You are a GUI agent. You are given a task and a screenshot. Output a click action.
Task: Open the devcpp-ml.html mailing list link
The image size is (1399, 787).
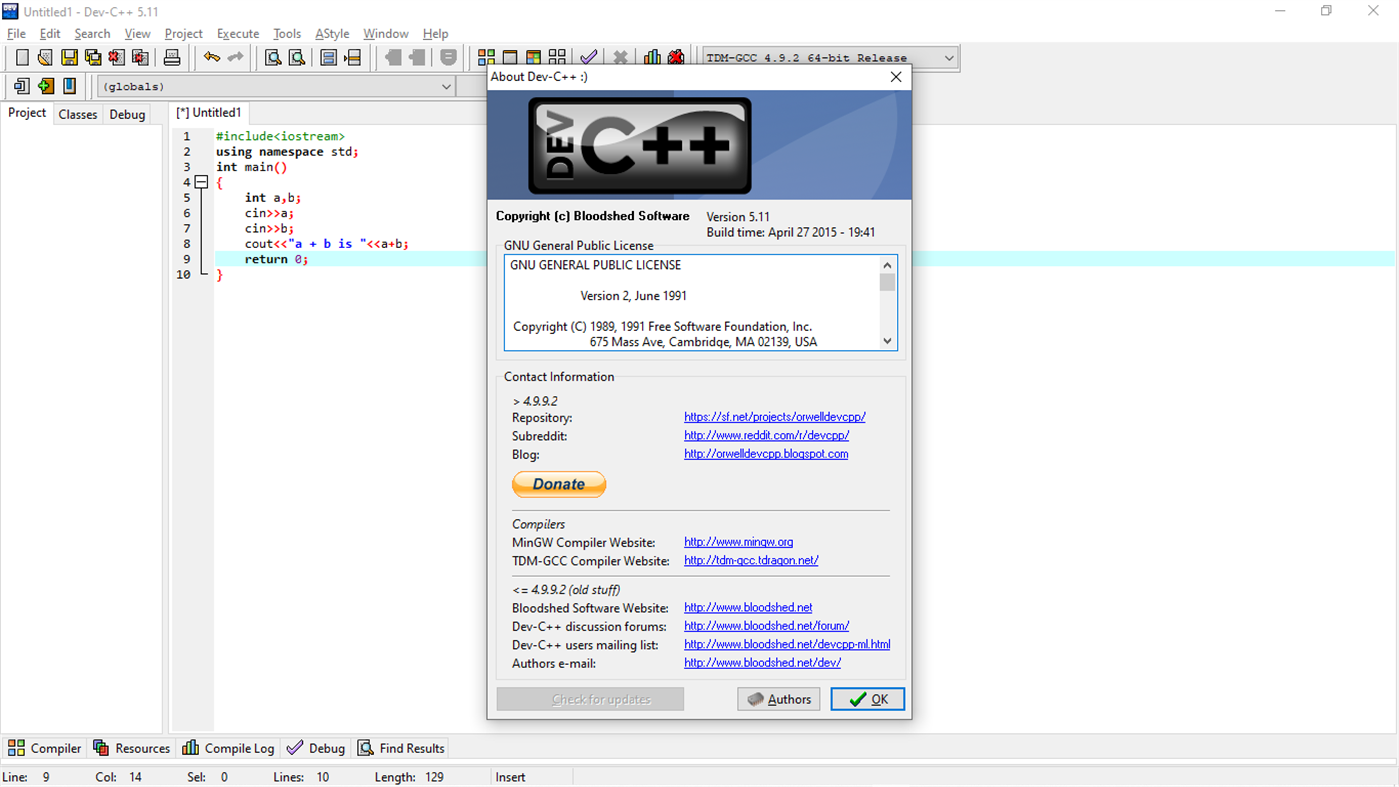(787, 645)
